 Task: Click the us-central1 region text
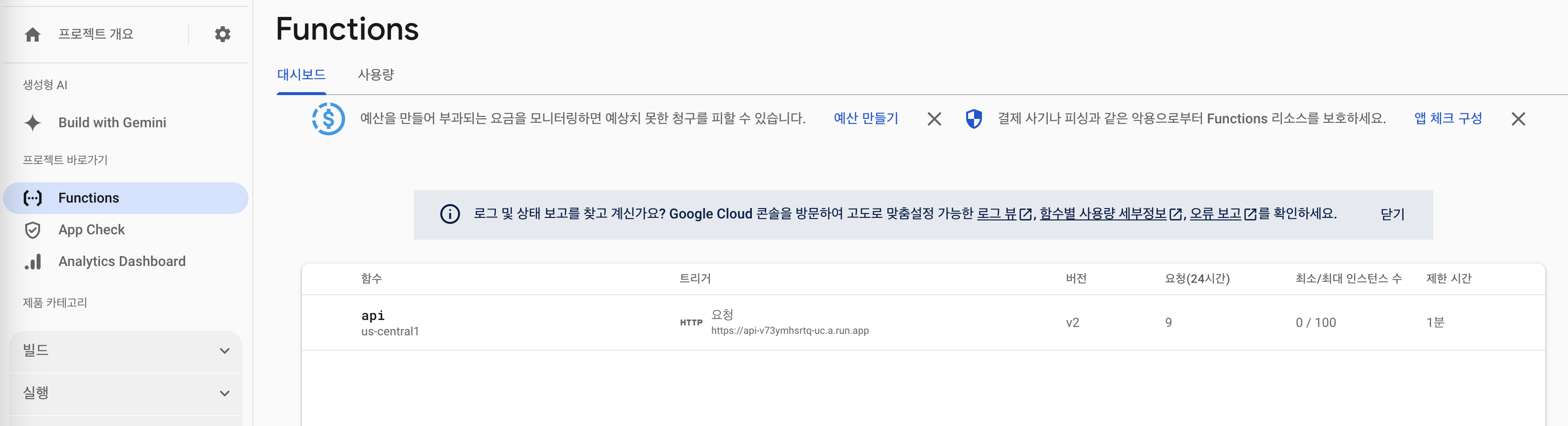(390, 331)
